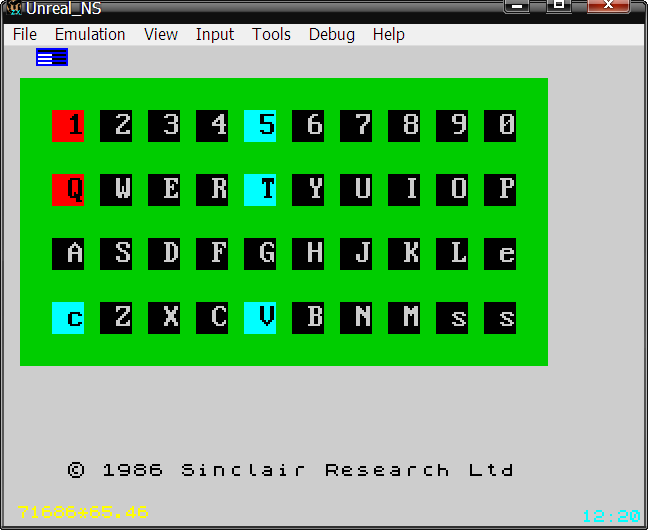Open the Debug menu

pyautogui.click(x=331, y=34)
